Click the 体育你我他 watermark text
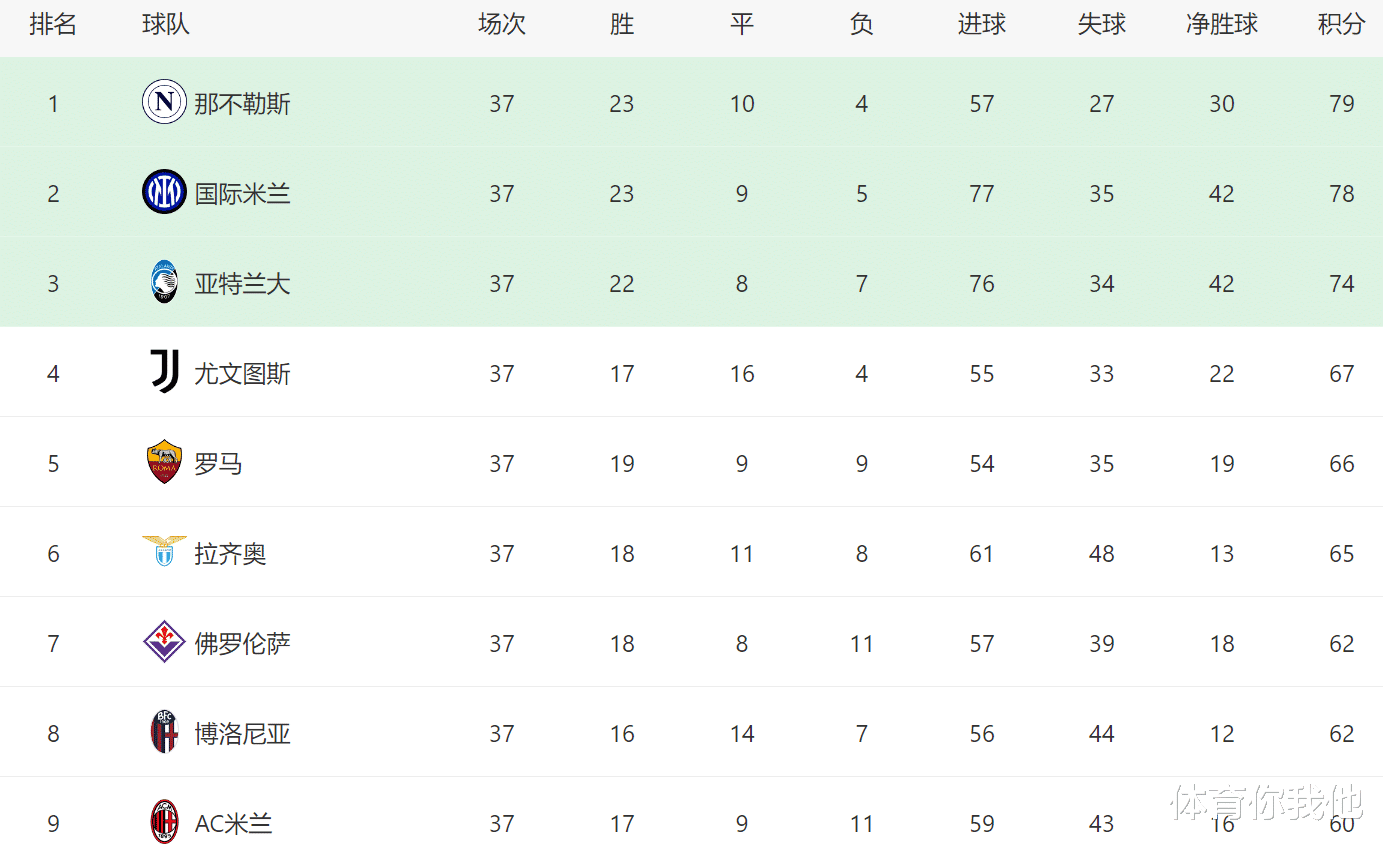 1267,802
